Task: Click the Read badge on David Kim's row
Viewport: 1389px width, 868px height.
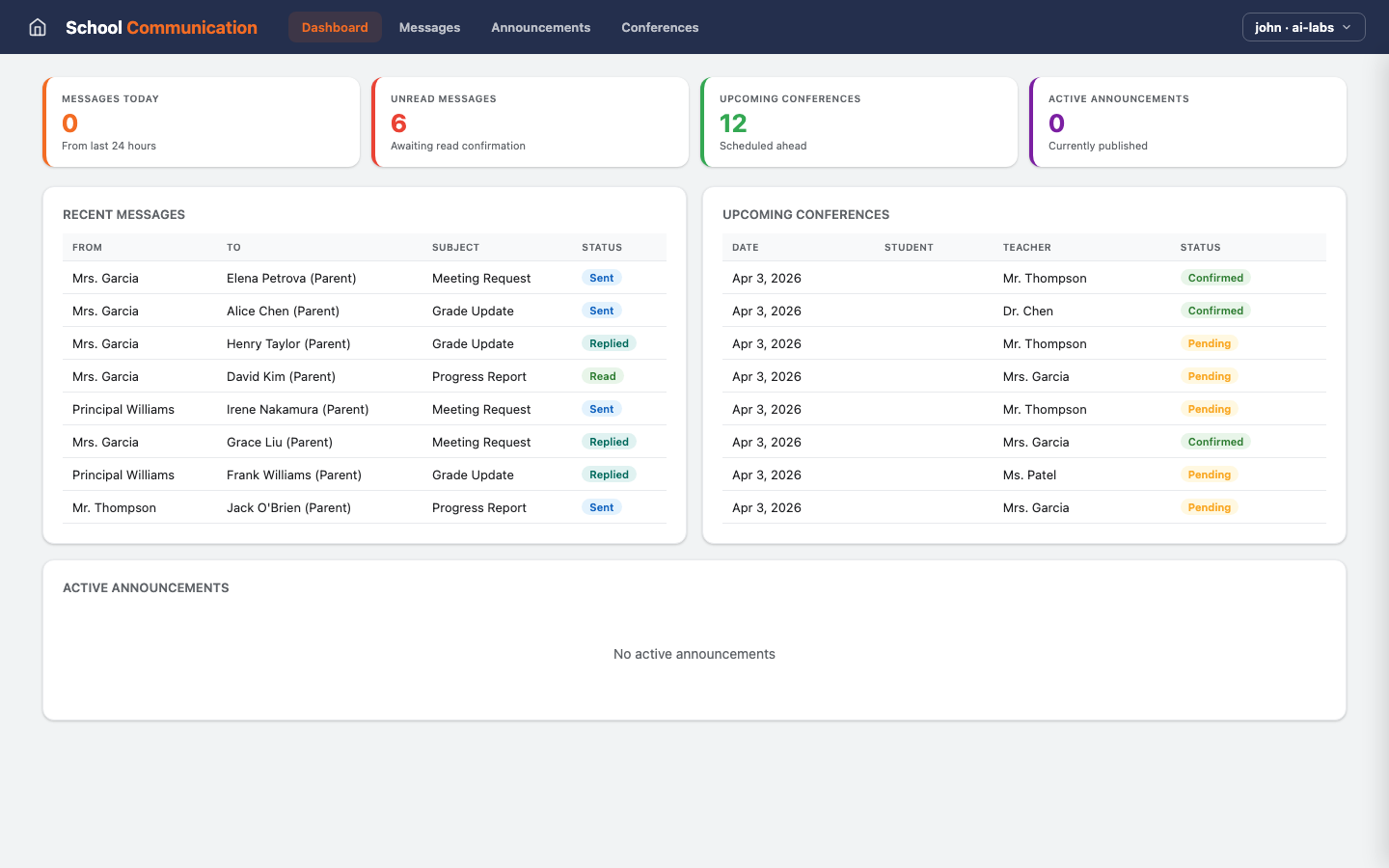Action: point(602,376)
